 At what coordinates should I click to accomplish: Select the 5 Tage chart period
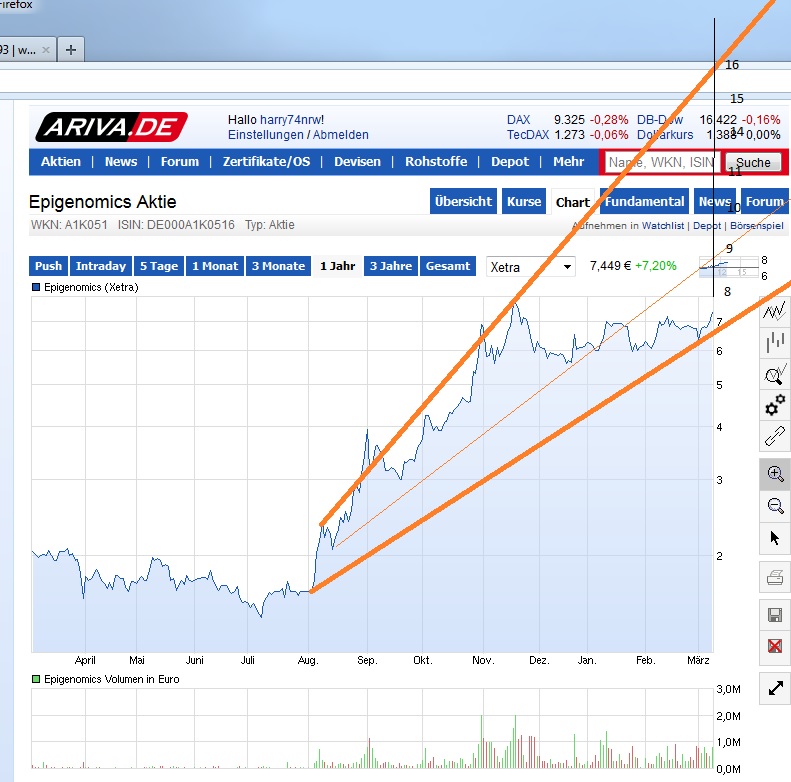click(159, 266)
